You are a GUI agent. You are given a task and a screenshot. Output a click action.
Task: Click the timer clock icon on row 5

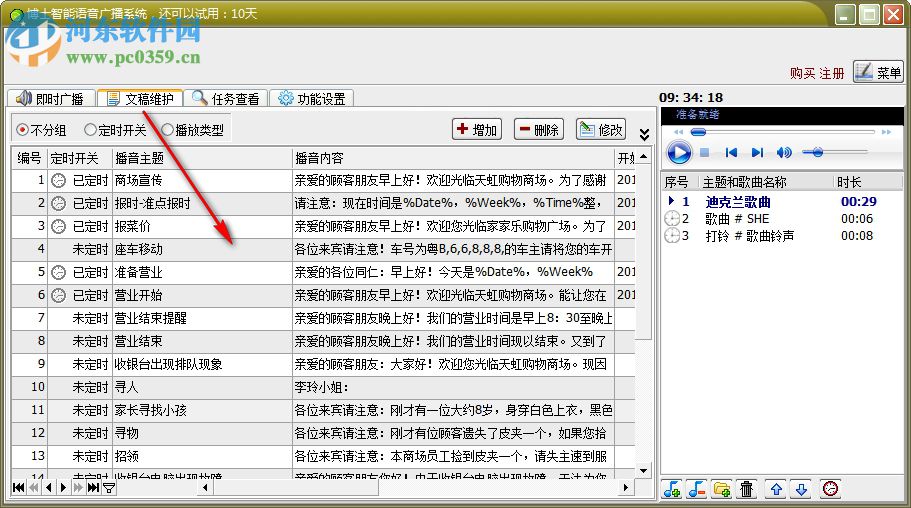[59, 273]
